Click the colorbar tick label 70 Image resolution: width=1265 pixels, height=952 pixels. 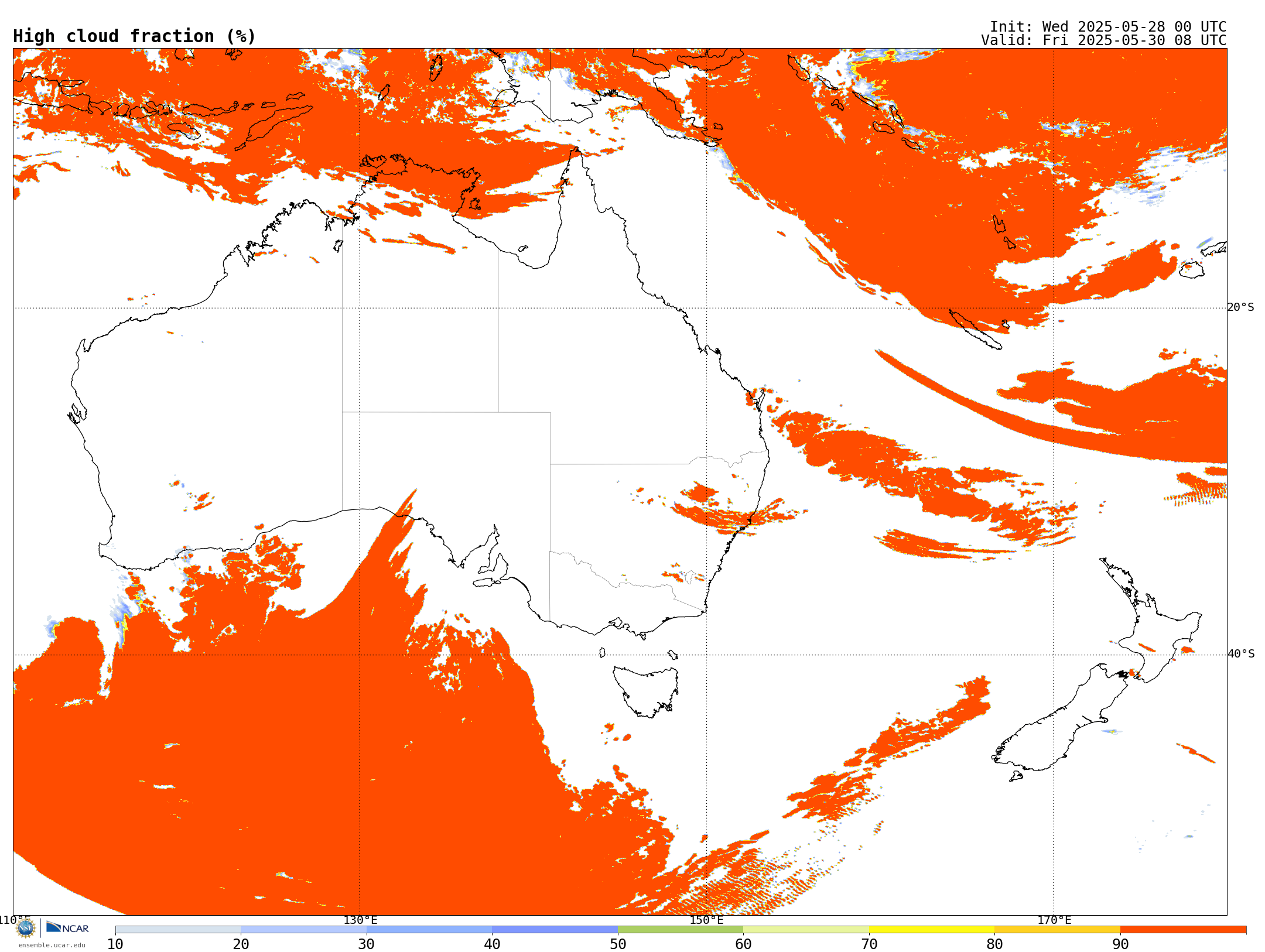pos(869,944)
